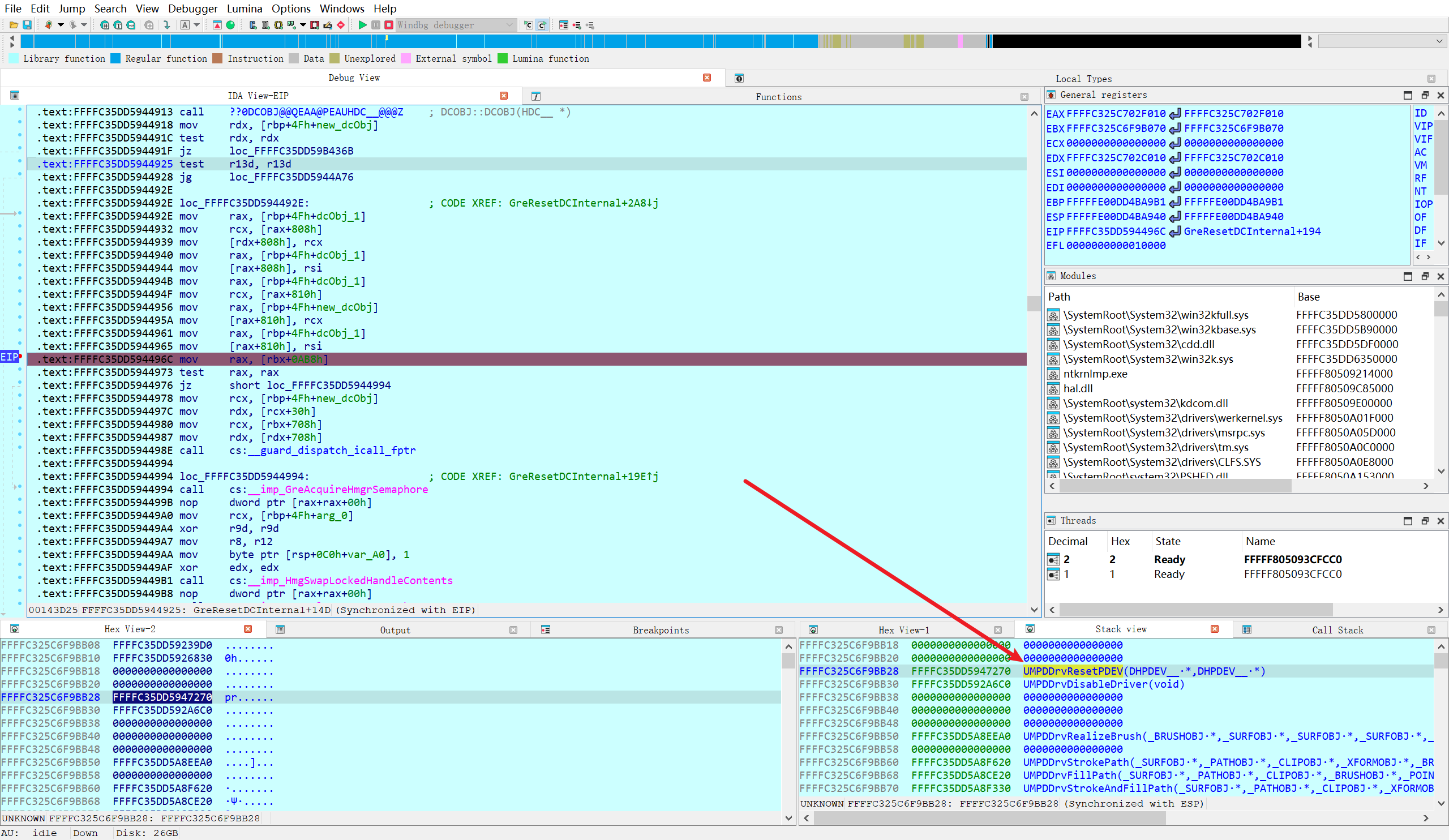Click the red diamond breakpoint toolbar icon

341,25
